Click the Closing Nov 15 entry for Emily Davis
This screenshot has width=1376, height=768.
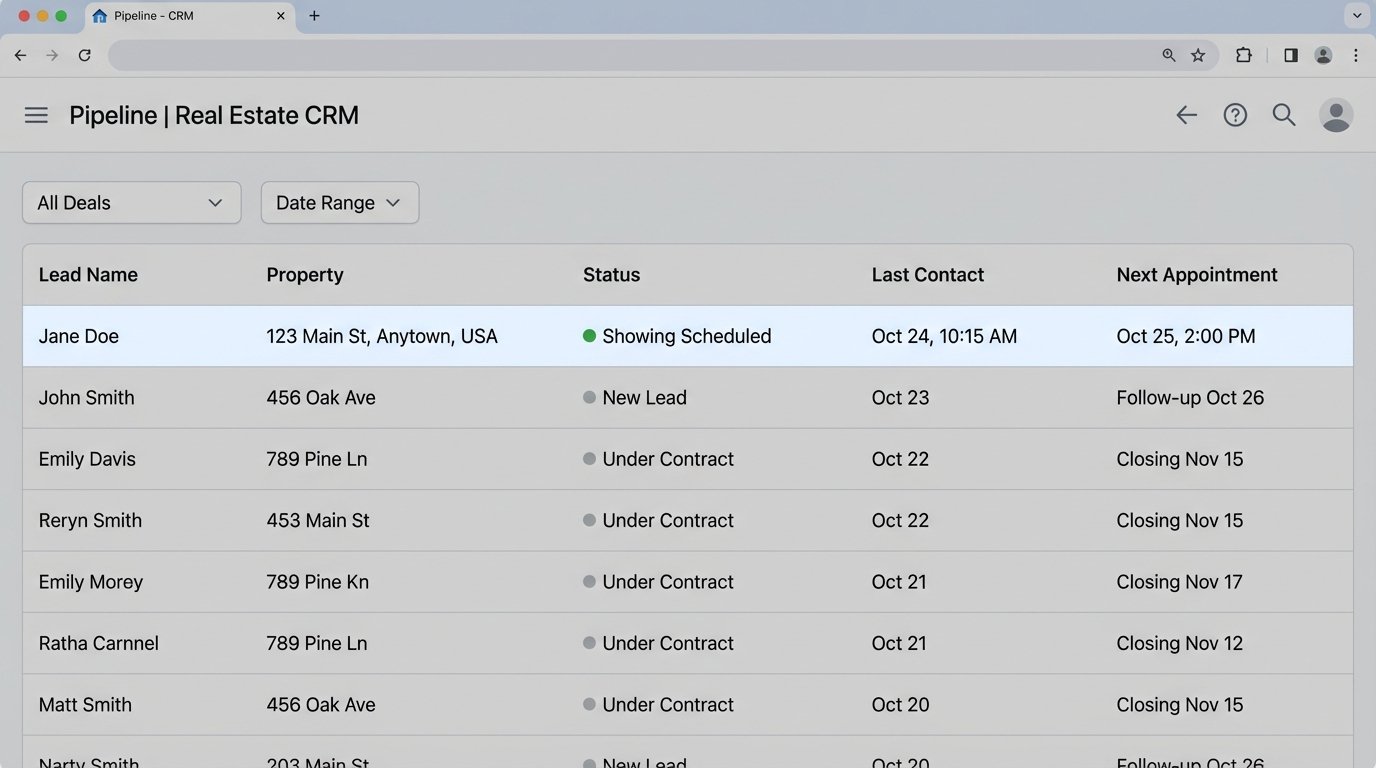click(1180, 459)
